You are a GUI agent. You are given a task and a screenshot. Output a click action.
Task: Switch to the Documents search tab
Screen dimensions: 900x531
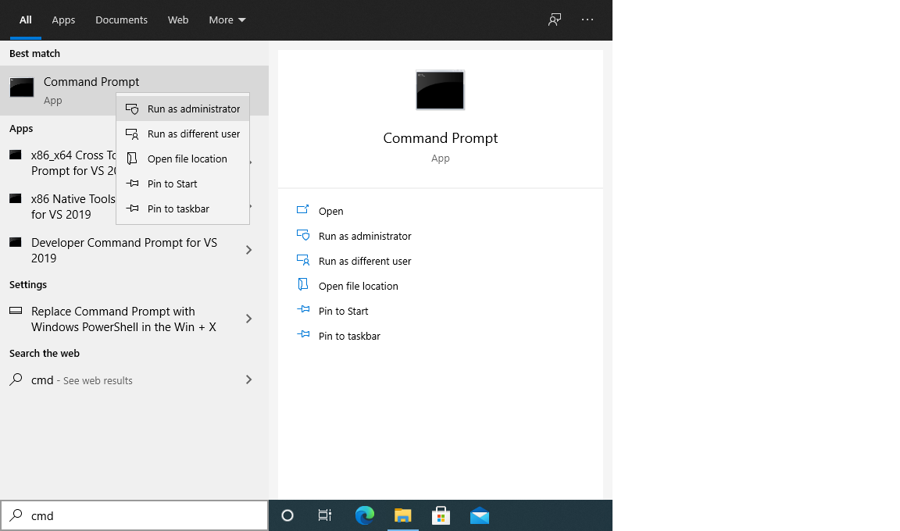(121, 20)
